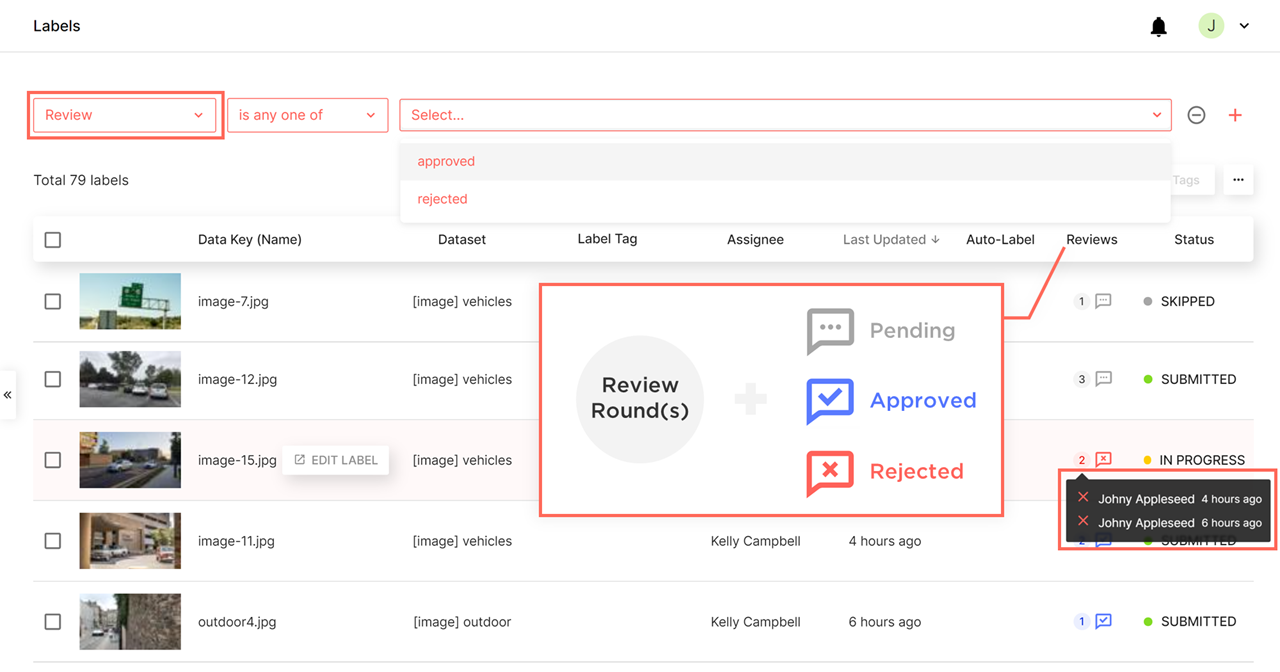1280x672 pixels.
Task: Choose the approved option
Action: pos(785,161)
